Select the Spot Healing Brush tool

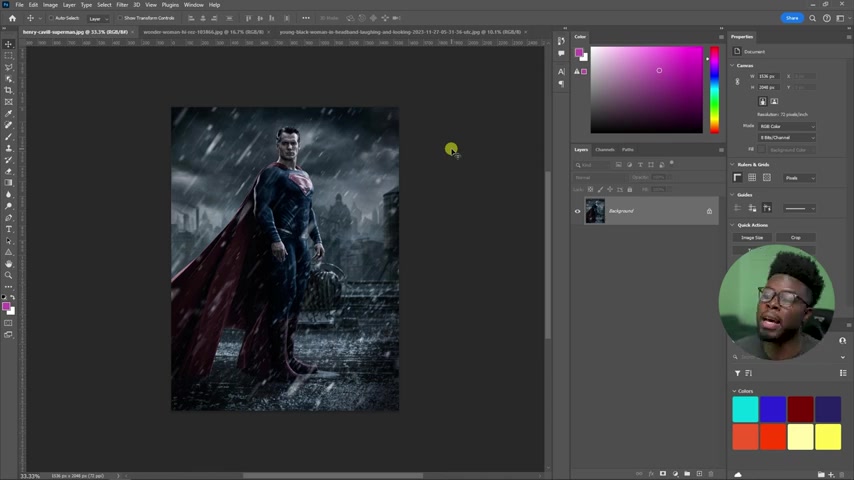pyautogui.click(x=8, y=125)
